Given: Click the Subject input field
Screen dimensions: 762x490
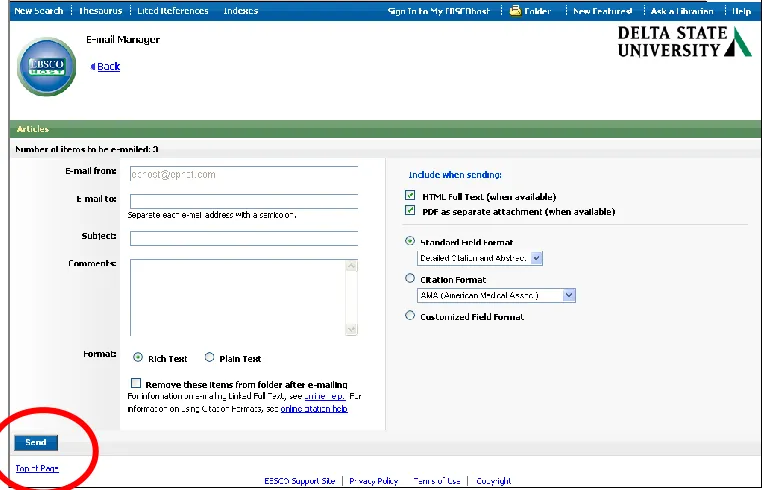Looking at the screenshot, I should 244,238.
